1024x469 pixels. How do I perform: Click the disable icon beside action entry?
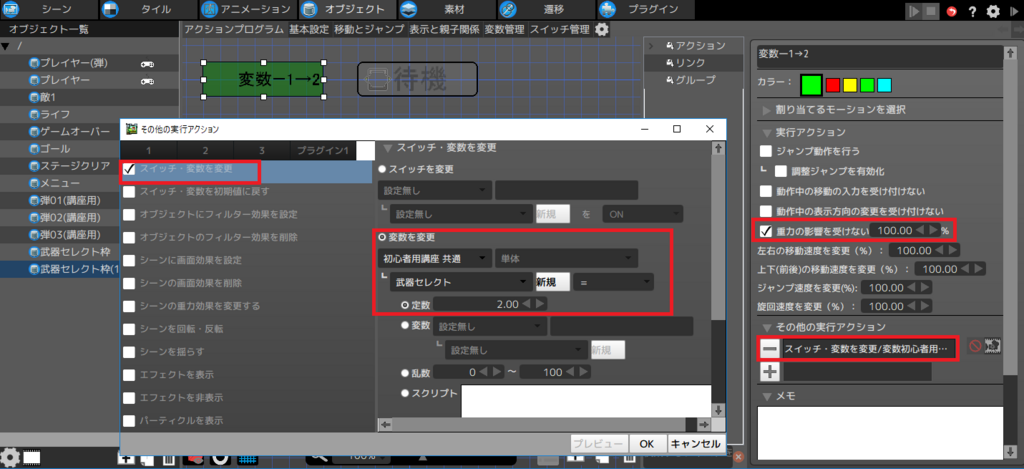click(x=974, y=346)
